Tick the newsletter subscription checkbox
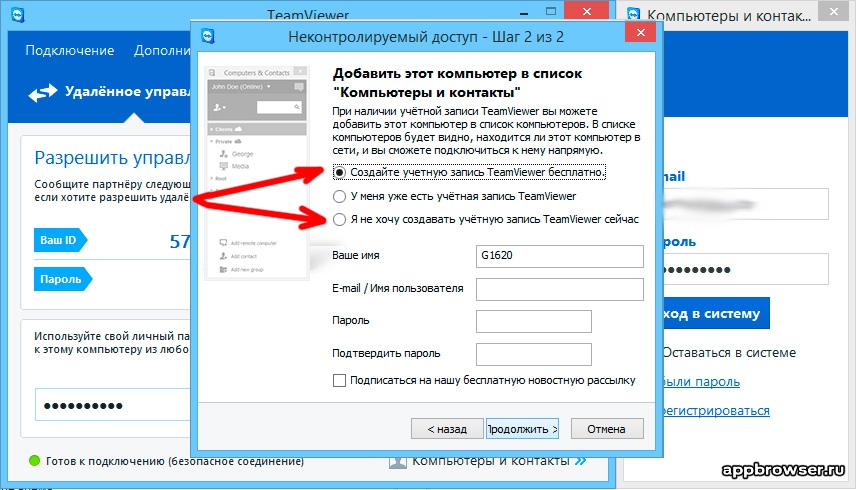This screenshot has height=490, width=856. (x=339, y=380)
